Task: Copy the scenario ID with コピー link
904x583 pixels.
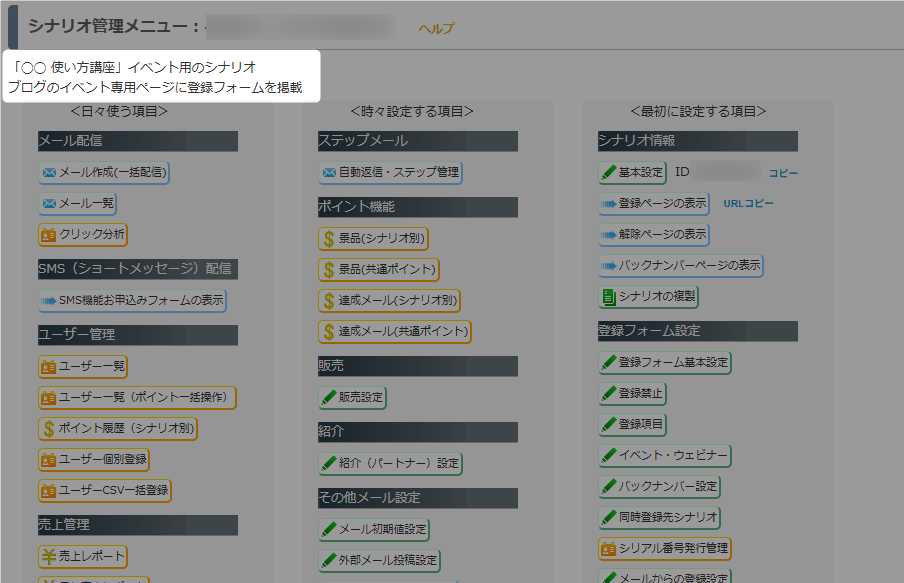Action: pyautogui.click(x=783, y=173)
